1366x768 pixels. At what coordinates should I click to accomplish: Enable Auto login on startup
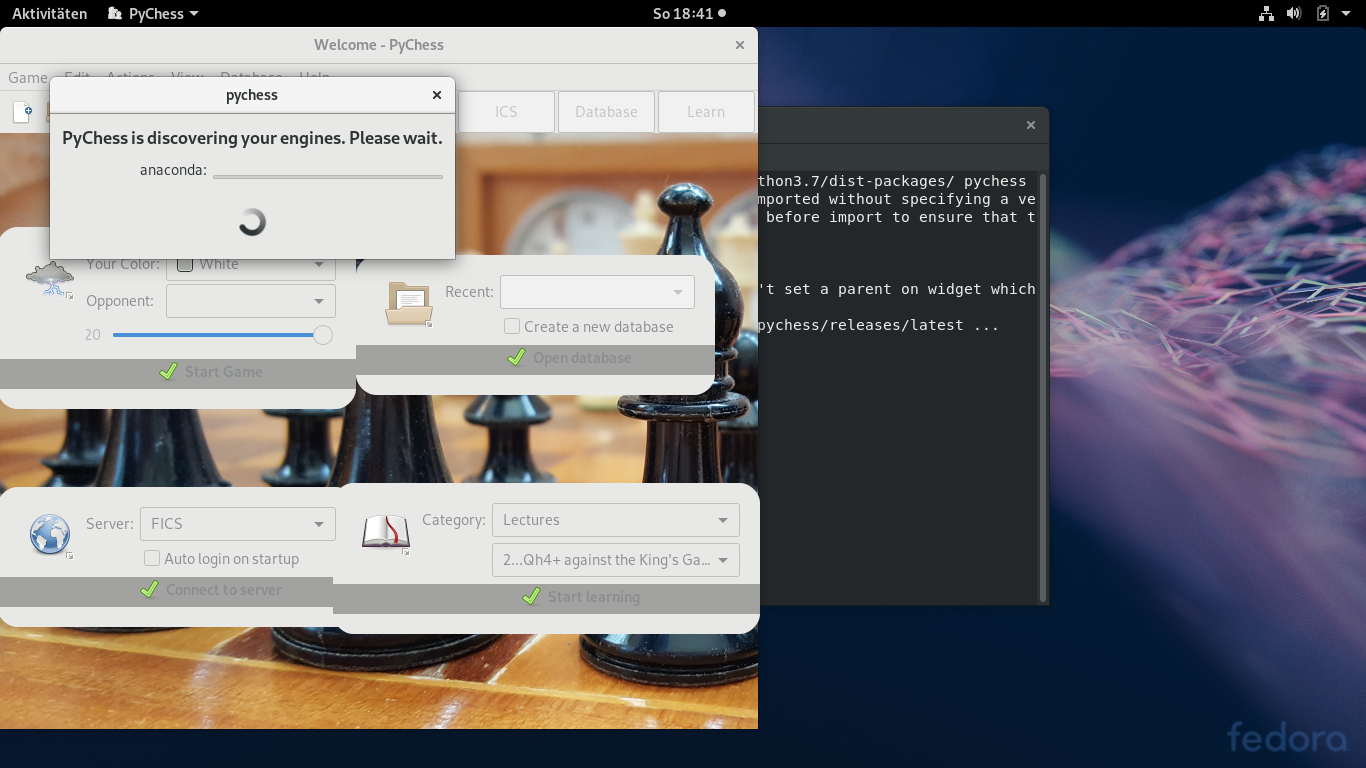point(151,558)
